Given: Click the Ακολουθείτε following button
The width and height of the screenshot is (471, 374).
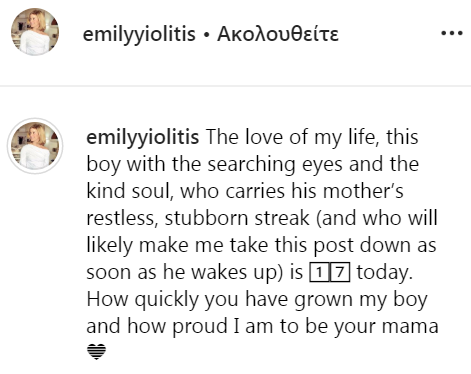Looking at the screenshot, I should coord(278,34).
